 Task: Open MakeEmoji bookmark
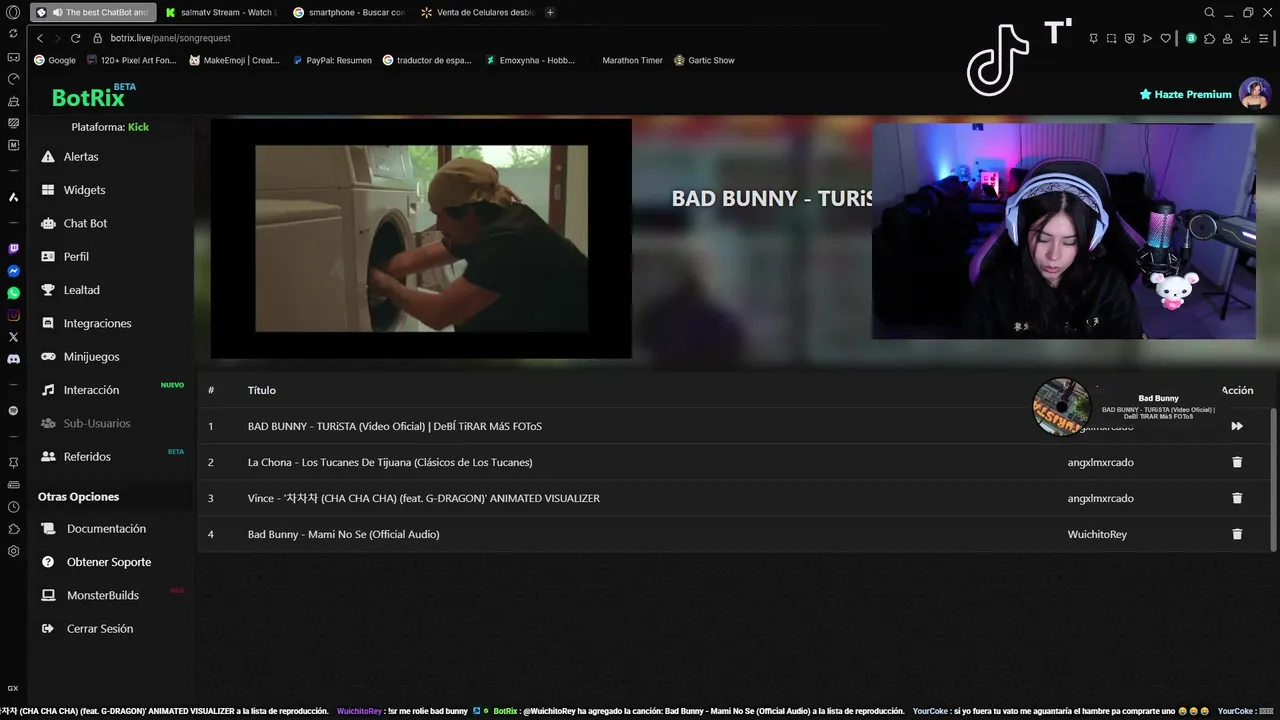pos(234,60)
